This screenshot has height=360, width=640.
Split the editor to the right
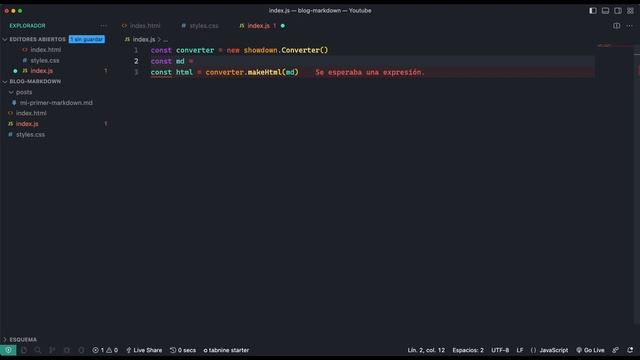coord(616,26)
